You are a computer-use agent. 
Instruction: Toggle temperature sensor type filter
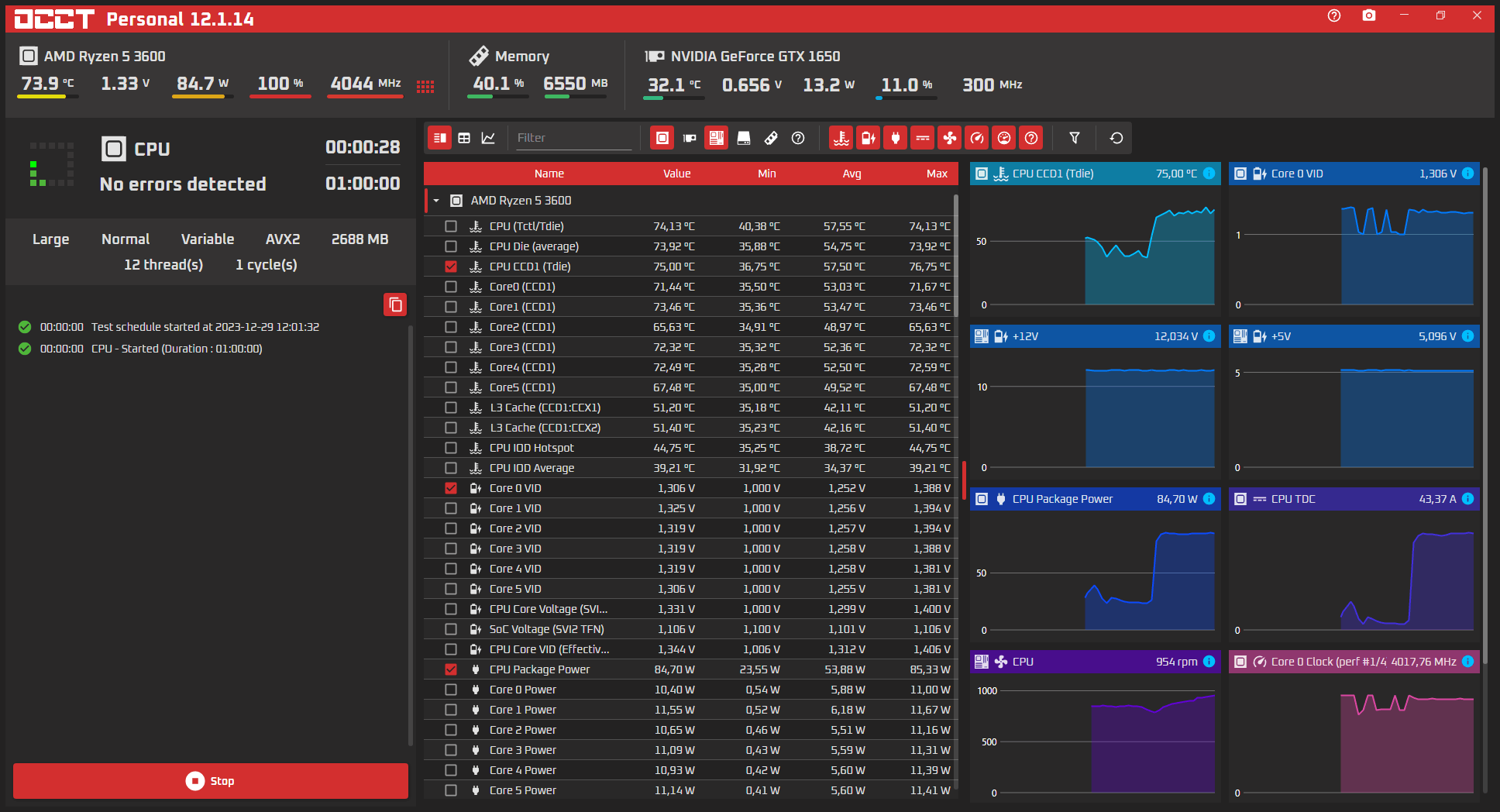841,138
